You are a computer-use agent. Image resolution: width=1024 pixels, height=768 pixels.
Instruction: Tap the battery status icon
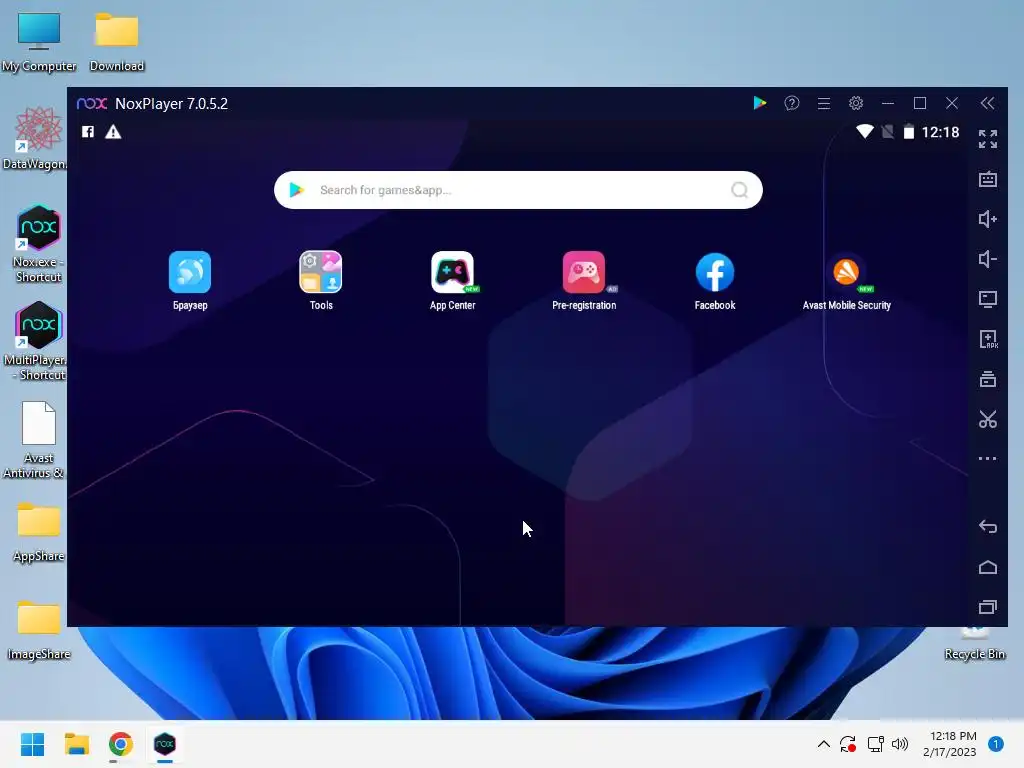pos(908,132)
